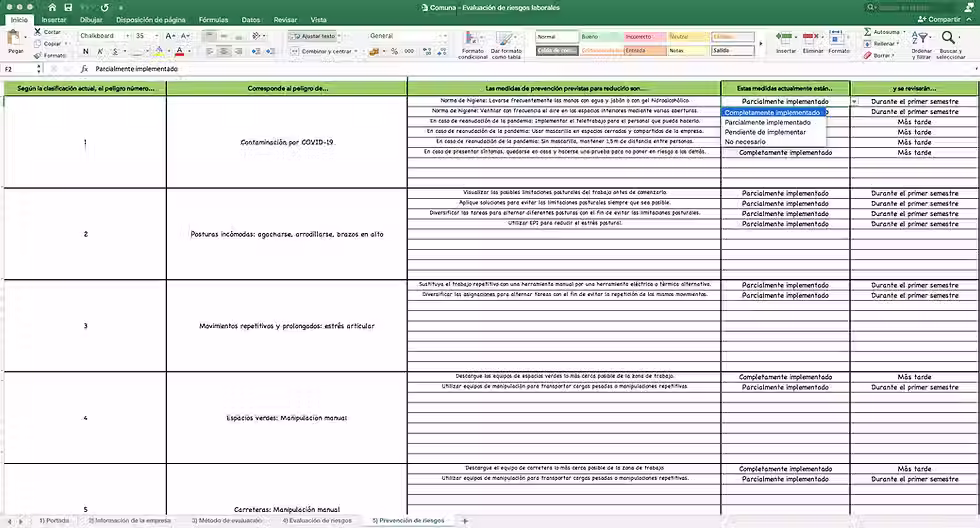
Task: Open the font size 35 dropdown
Action: click(156, 36)
